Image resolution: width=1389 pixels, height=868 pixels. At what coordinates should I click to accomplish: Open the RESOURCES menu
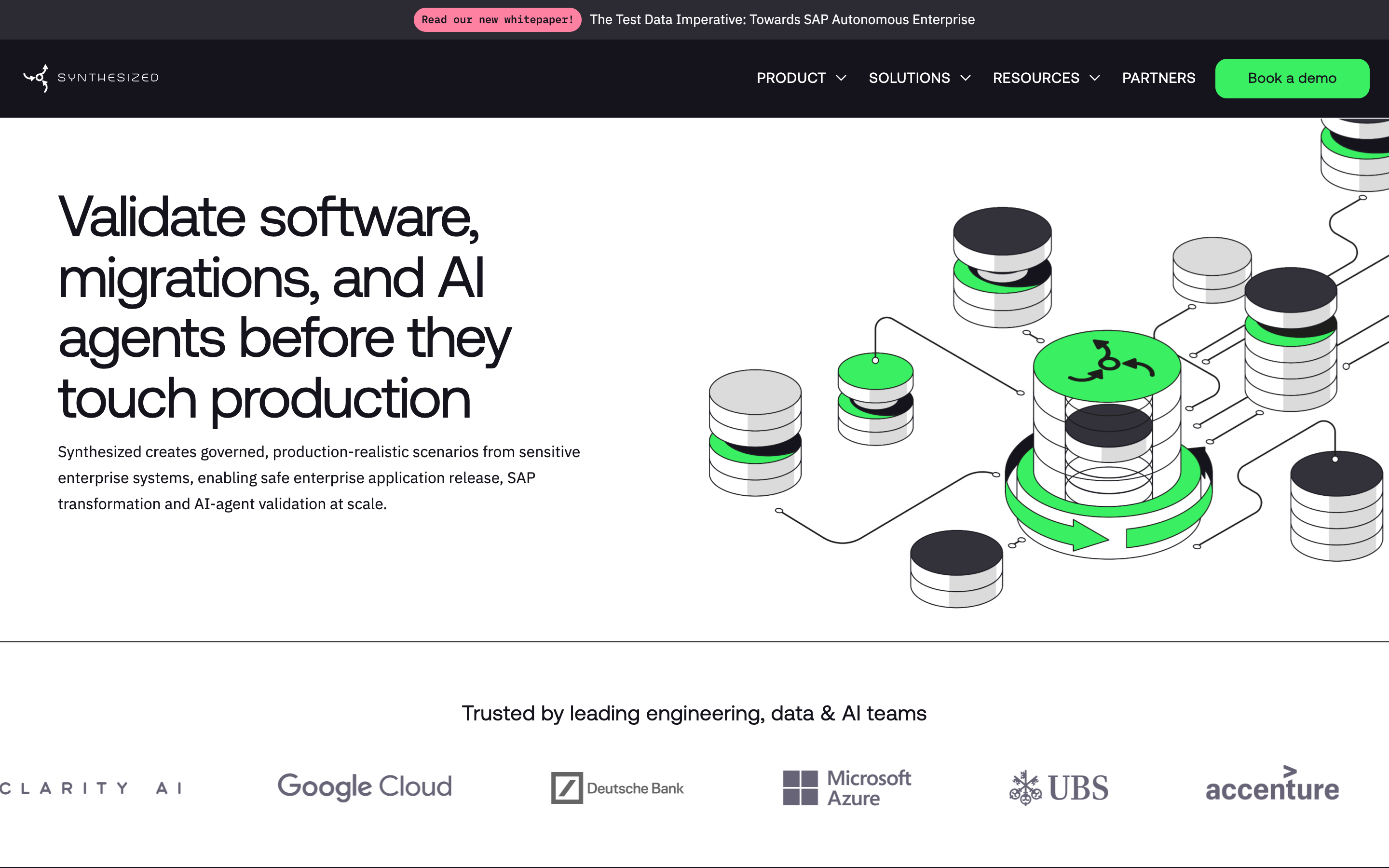[1036, 78]
